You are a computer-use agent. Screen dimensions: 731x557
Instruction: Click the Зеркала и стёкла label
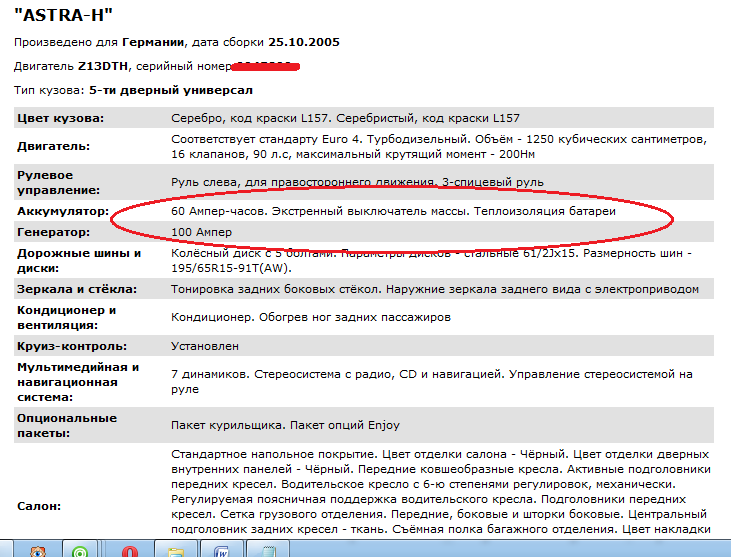click(x=77, y=289)
